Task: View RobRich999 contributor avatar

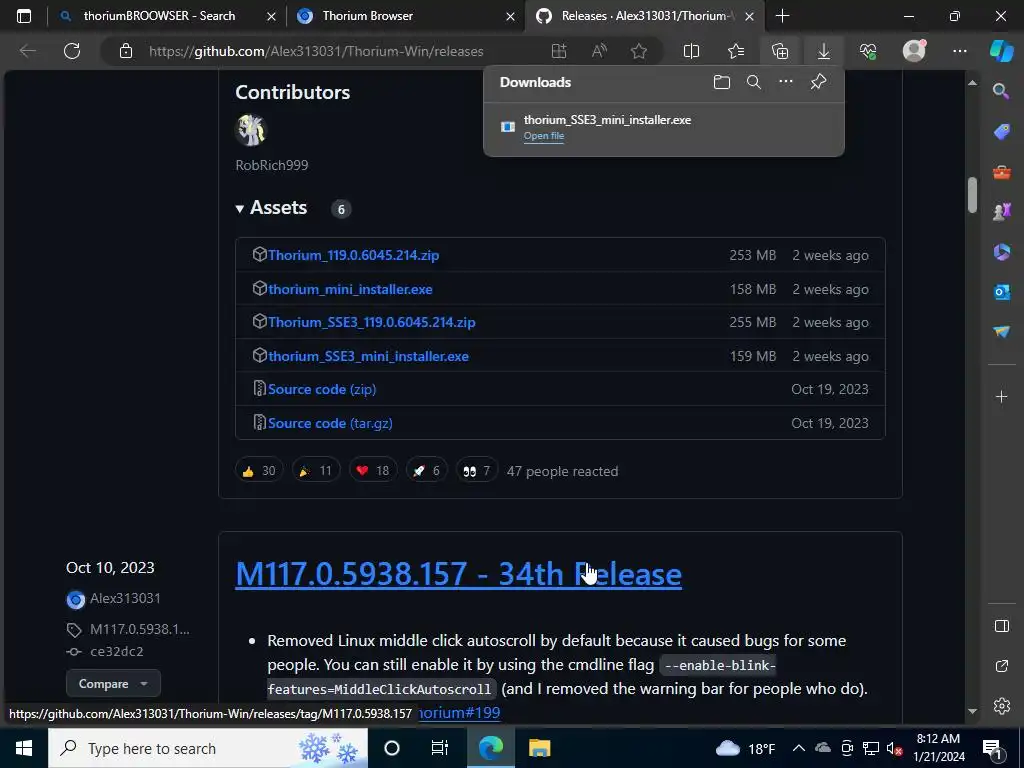Action: 251,130
